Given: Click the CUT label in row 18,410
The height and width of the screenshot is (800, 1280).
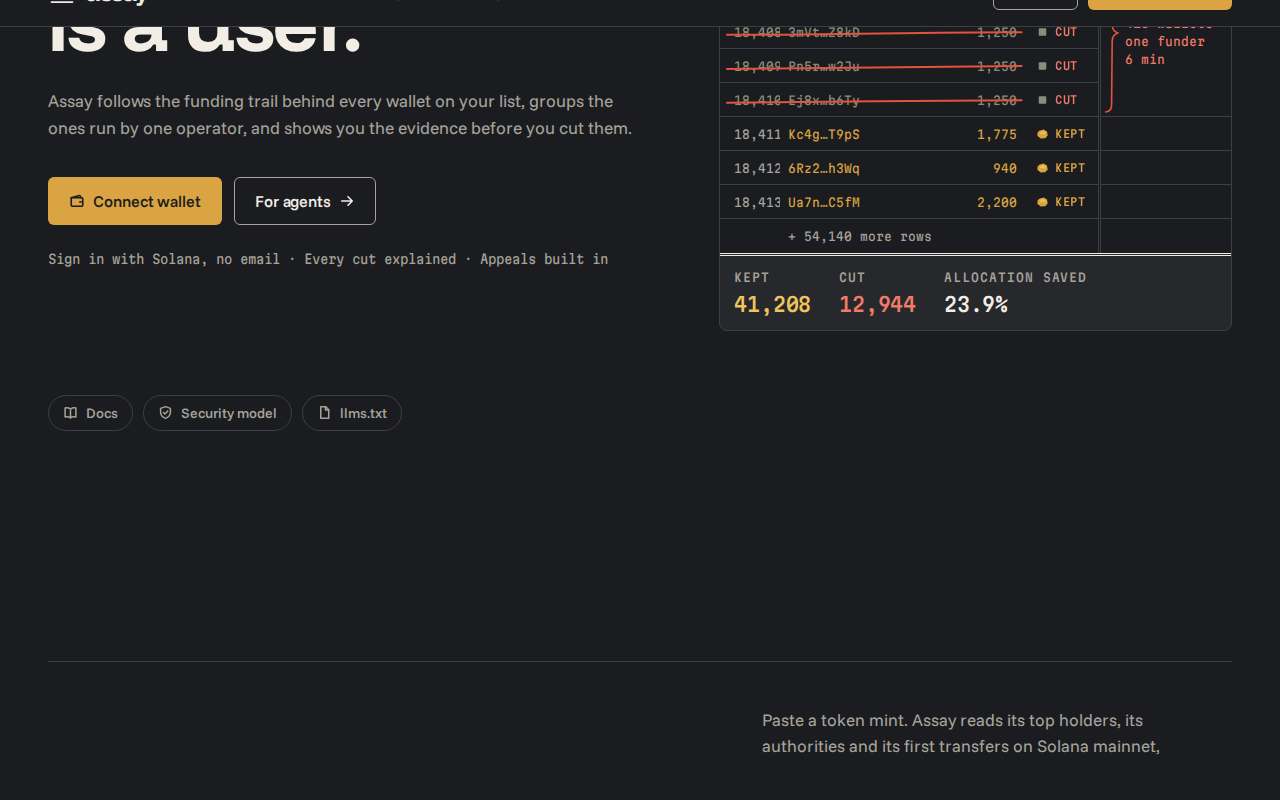Looking at the screenshot, I should pyautogui.click(x=1066, y=100).
